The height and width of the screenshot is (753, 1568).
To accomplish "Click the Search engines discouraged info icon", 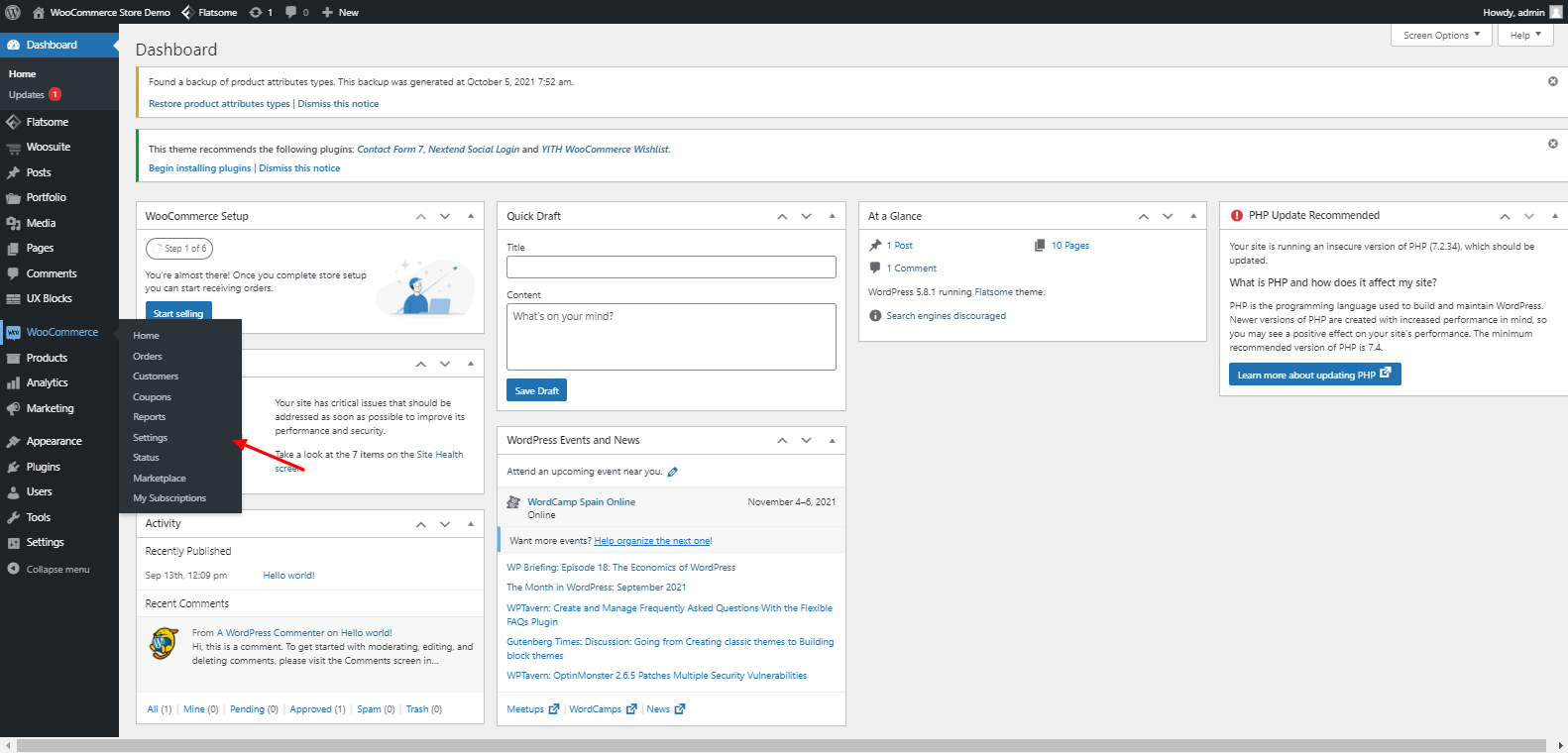I will point(875,316).
